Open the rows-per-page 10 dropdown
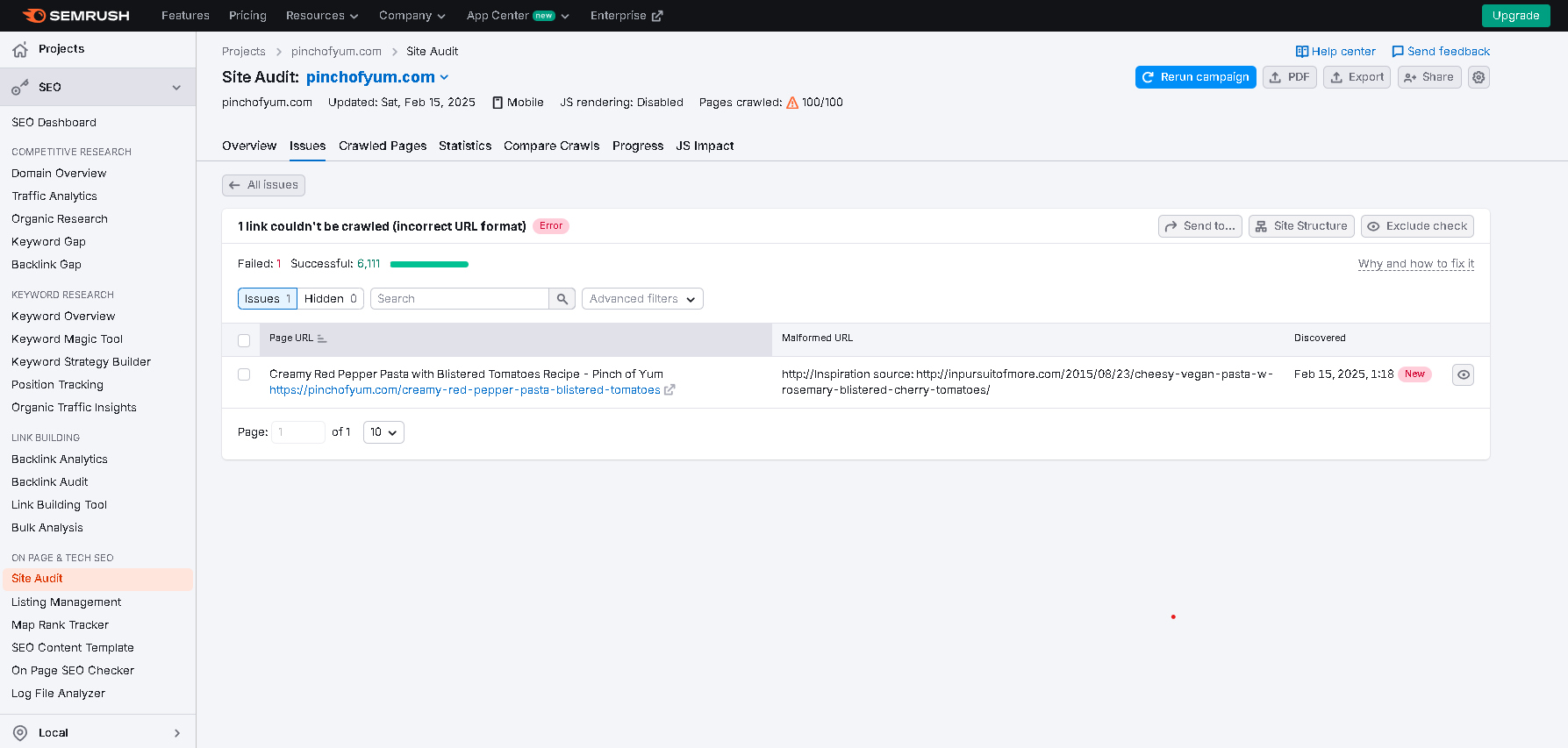 click(x=383, y=432)
